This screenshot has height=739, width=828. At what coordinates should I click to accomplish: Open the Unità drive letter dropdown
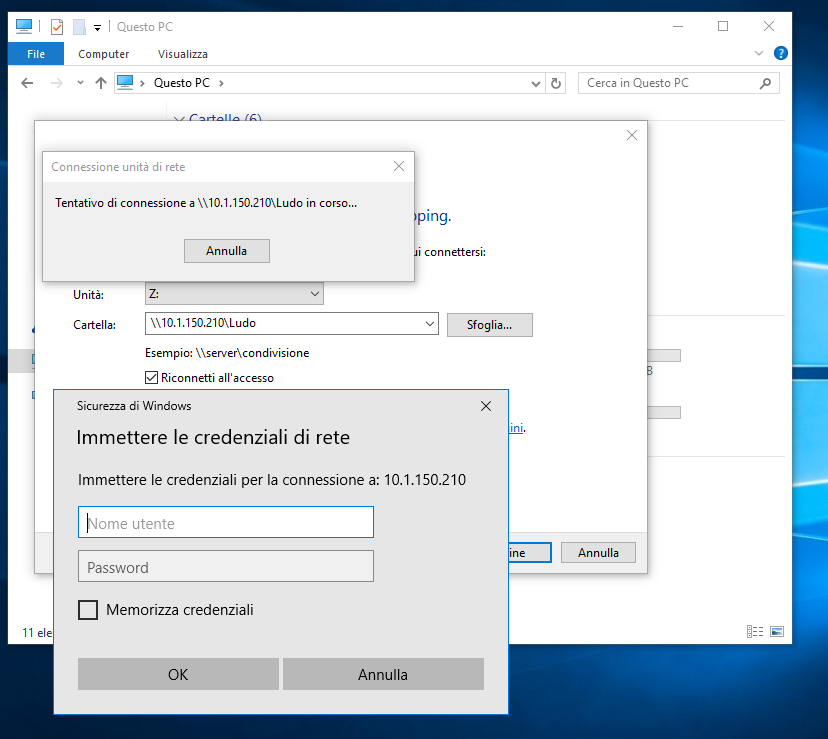tap(315, 294)
